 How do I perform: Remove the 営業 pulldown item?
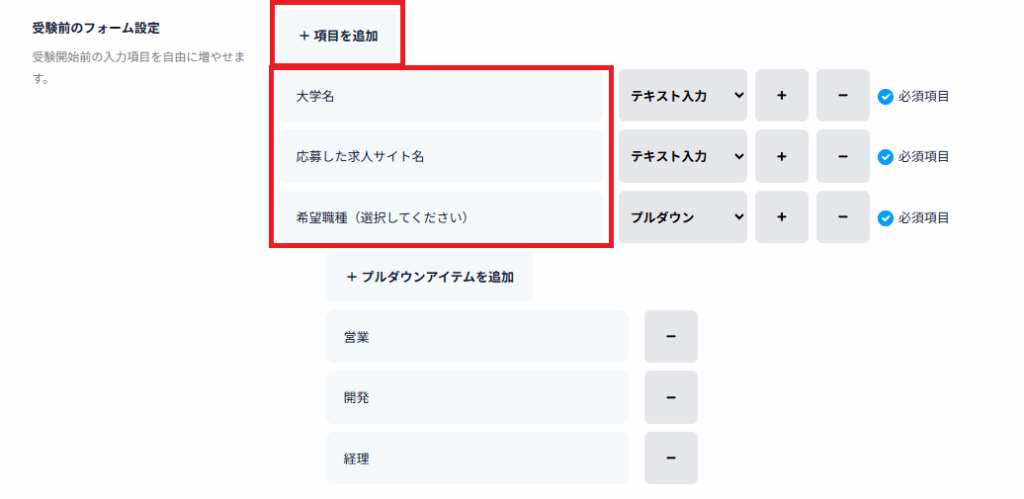pos(670,336)
